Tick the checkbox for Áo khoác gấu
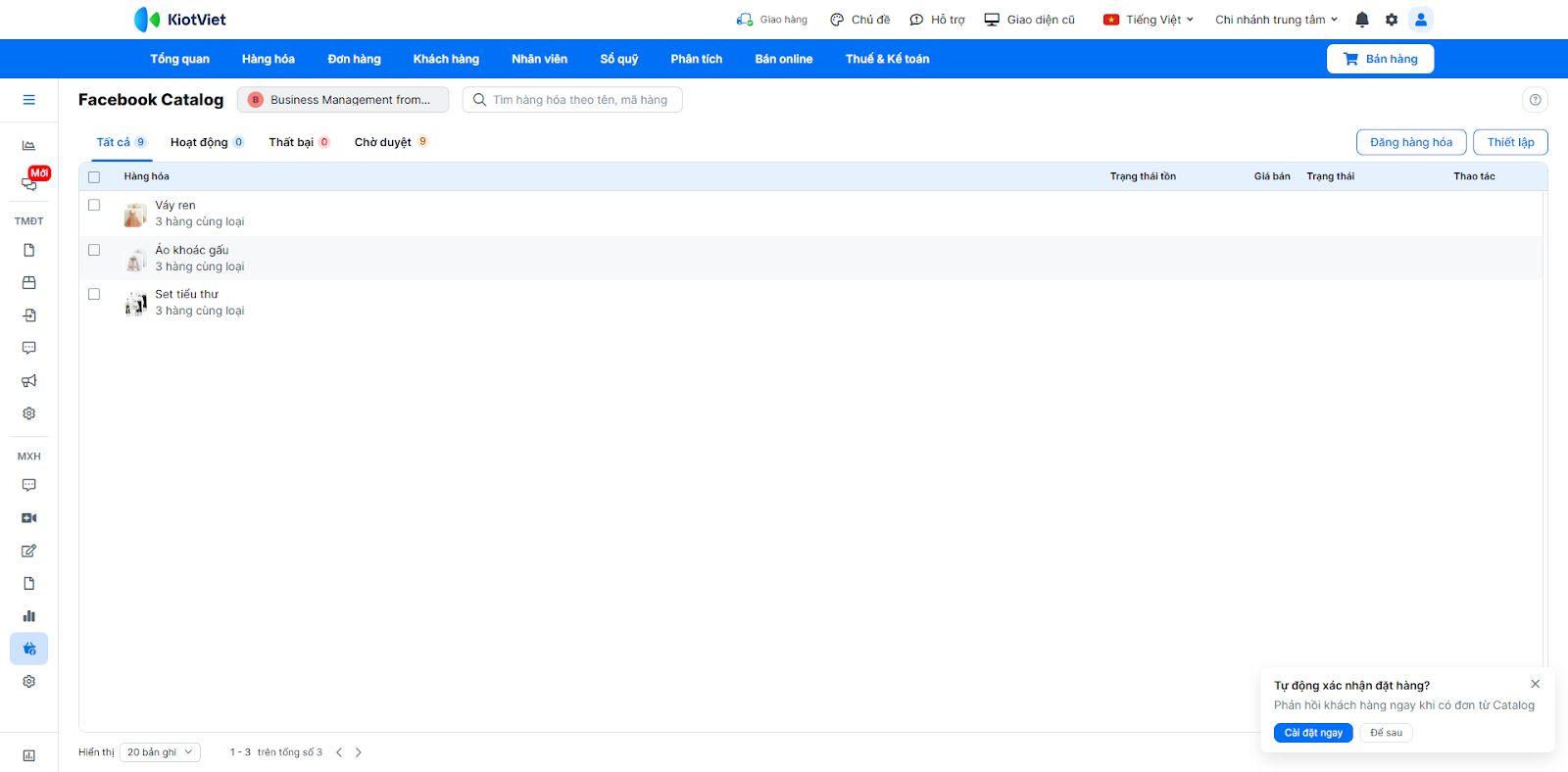This screenshot has width=1568, height=772. pos(94,250)
